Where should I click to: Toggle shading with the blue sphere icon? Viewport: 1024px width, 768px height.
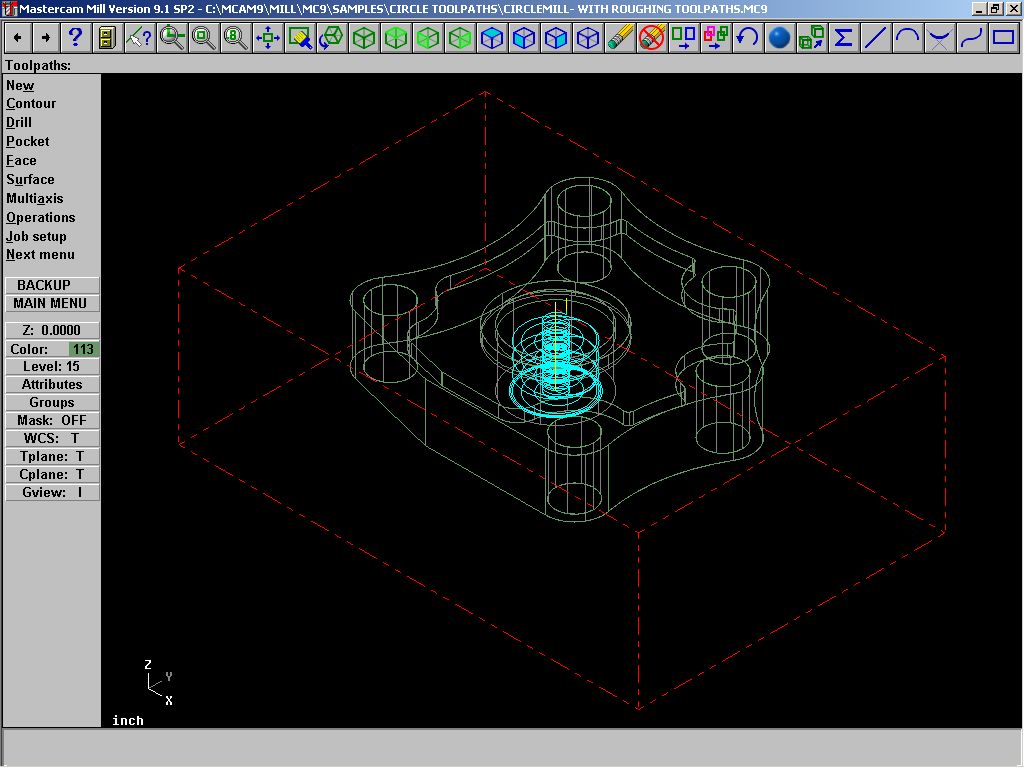pyautogui.click(x=779, y=38)
